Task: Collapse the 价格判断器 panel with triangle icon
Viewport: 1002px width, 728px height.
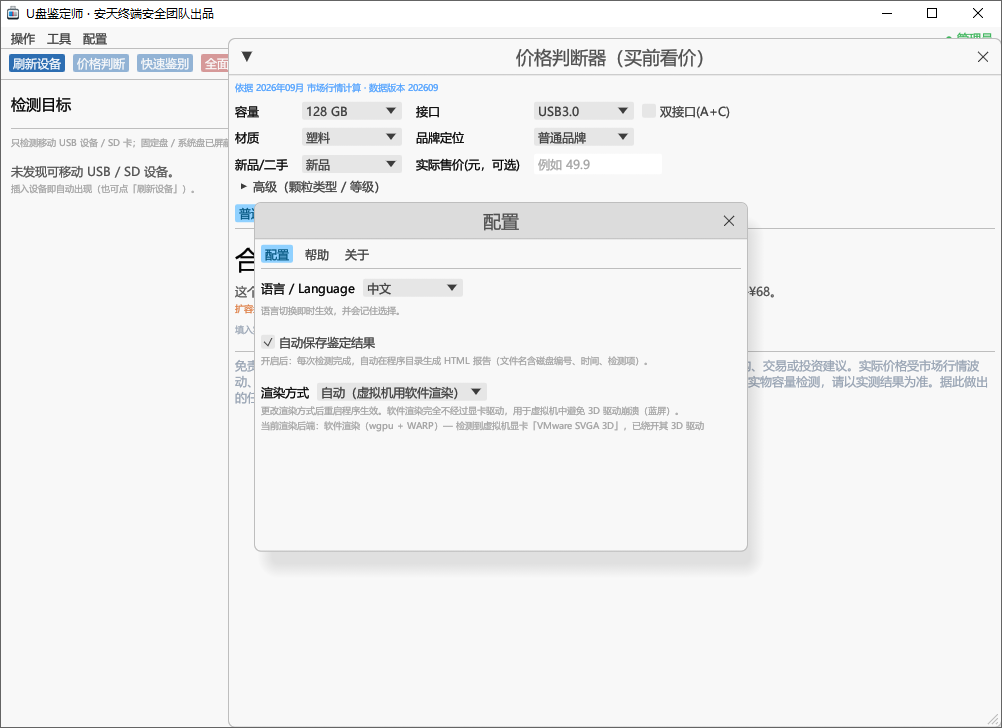Action: [x=247, y=57]
